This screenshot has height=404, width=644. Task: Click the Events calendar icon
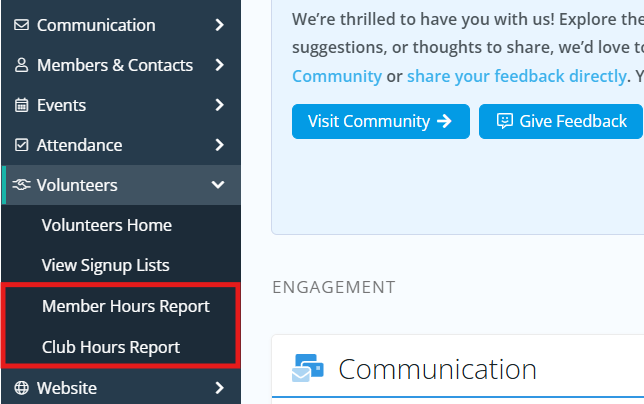click(x=21, y=105)
